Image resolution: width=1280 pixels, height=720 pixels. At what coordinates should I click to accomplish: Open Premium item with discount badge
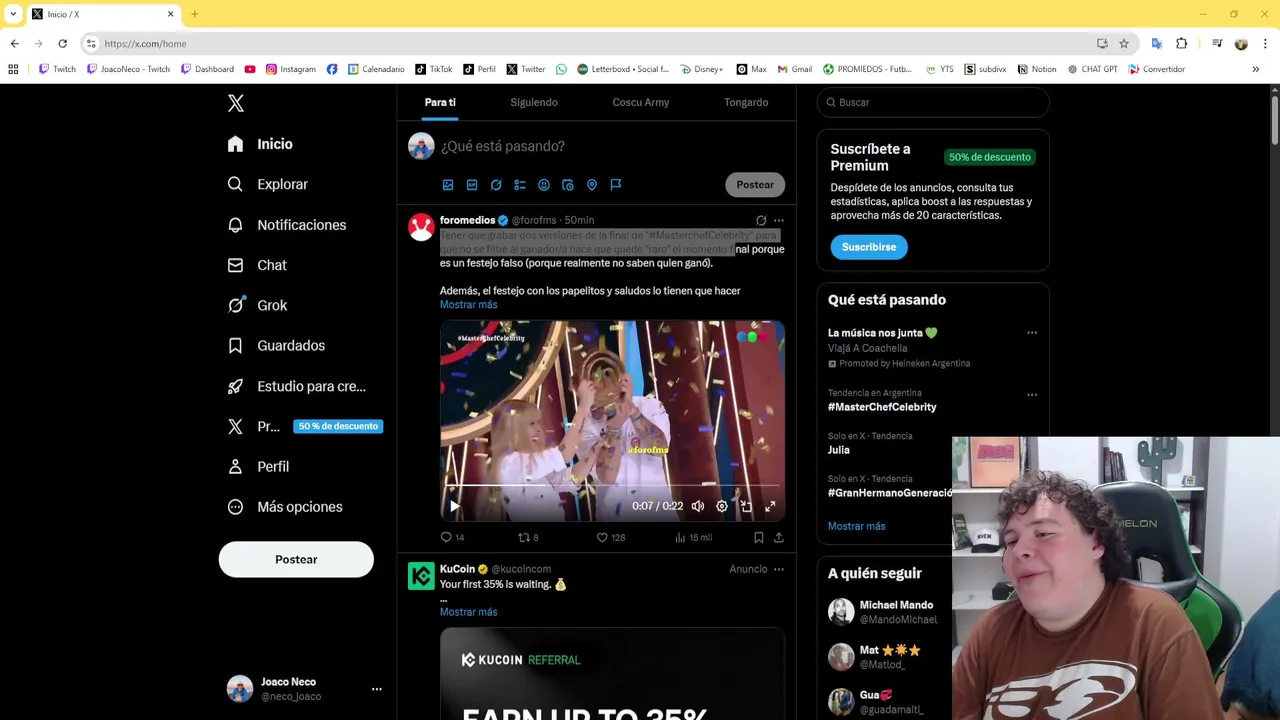coord(304,426)
